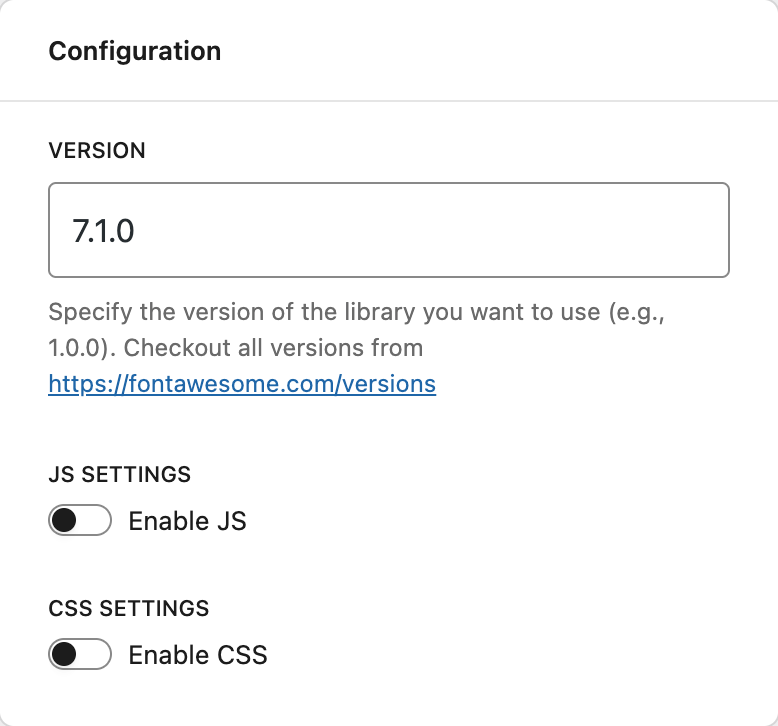Click the "Enable JS" label text
Image resolution: width=778 pixels, height=726 pixels.
click(187, 521)
